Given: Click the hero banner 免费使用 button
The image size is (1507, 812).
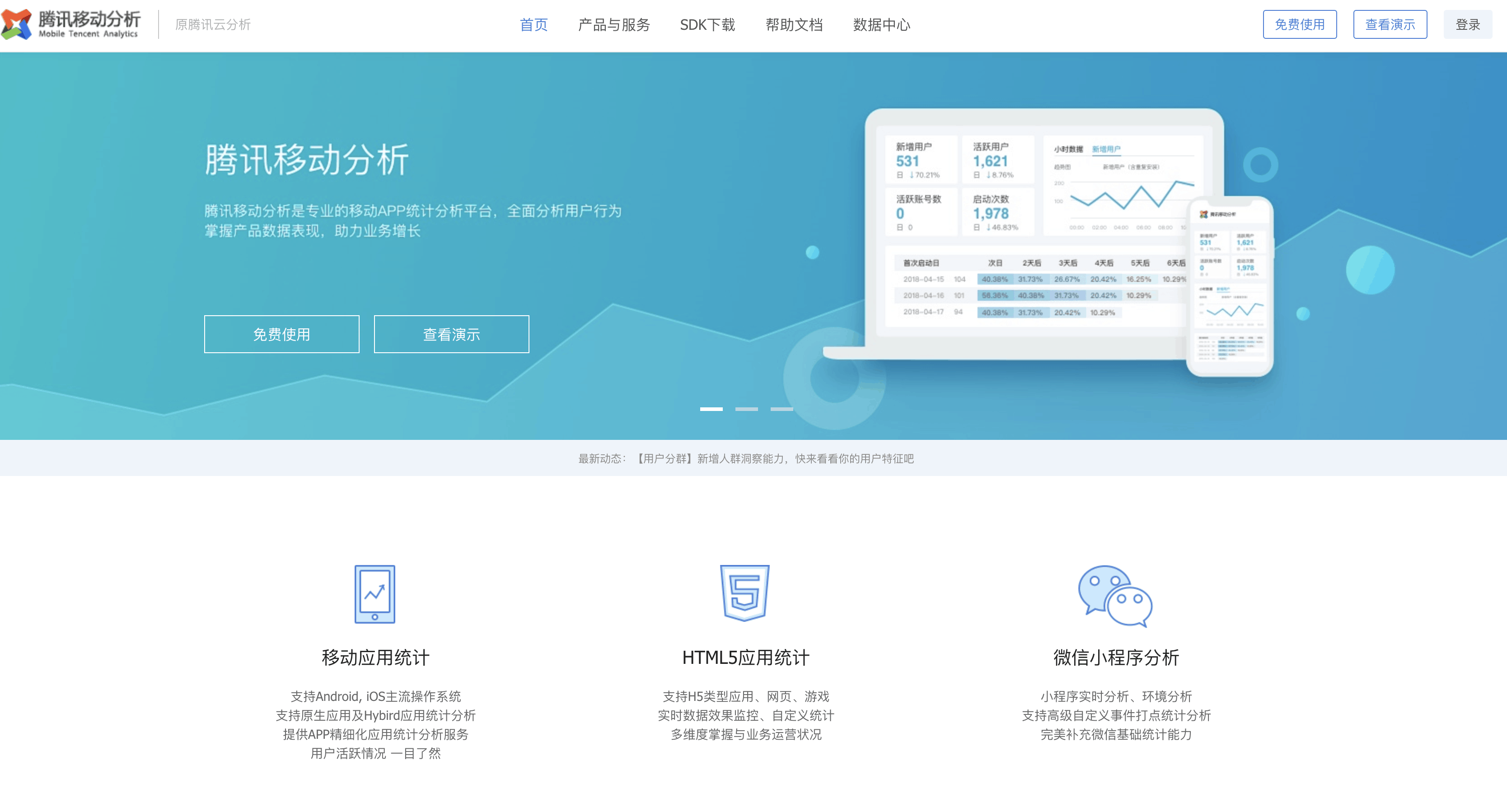Looking at the screenshot, I should 281,334.
